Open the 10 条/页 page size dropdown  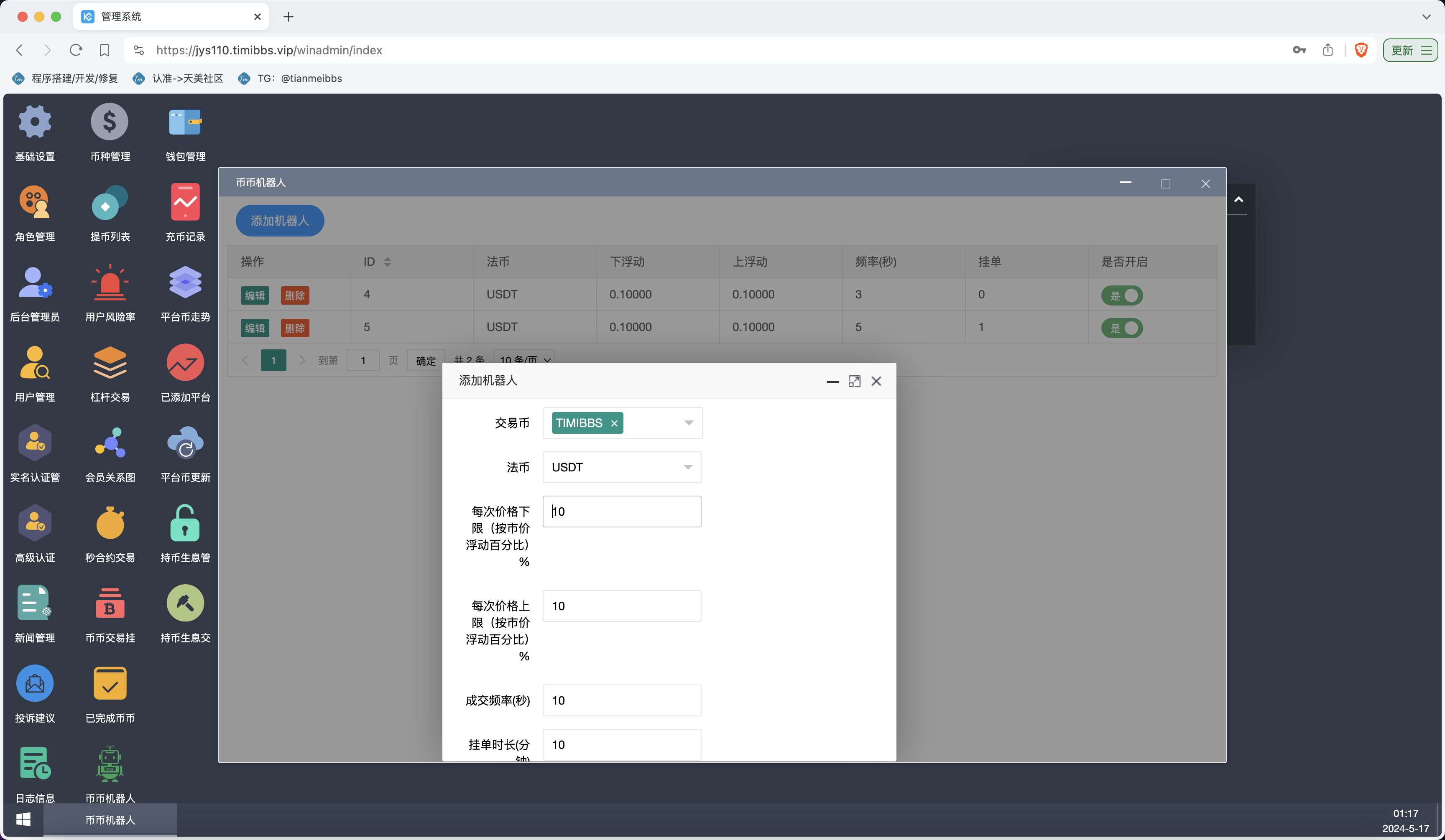[x=524, y=359]
